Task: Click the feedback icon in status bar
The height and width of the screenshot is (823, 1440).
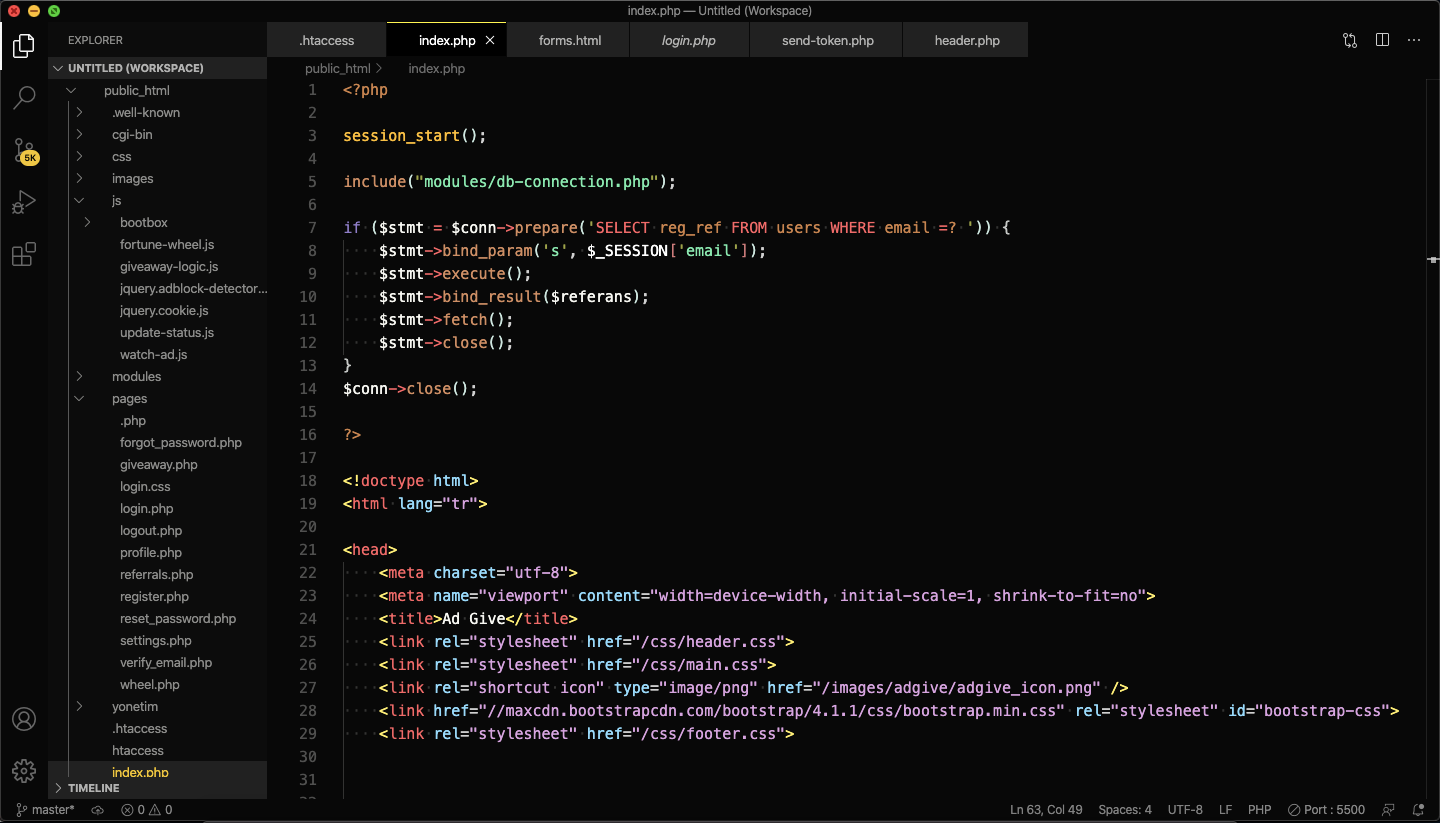Action: tap(1388, 810)
